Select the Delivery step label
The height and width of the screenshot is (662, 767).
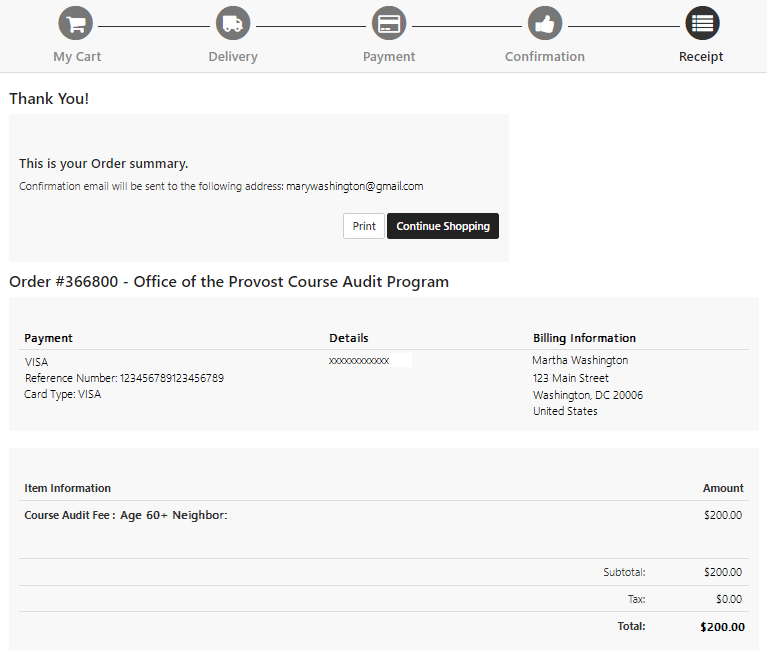pos(233,57)
